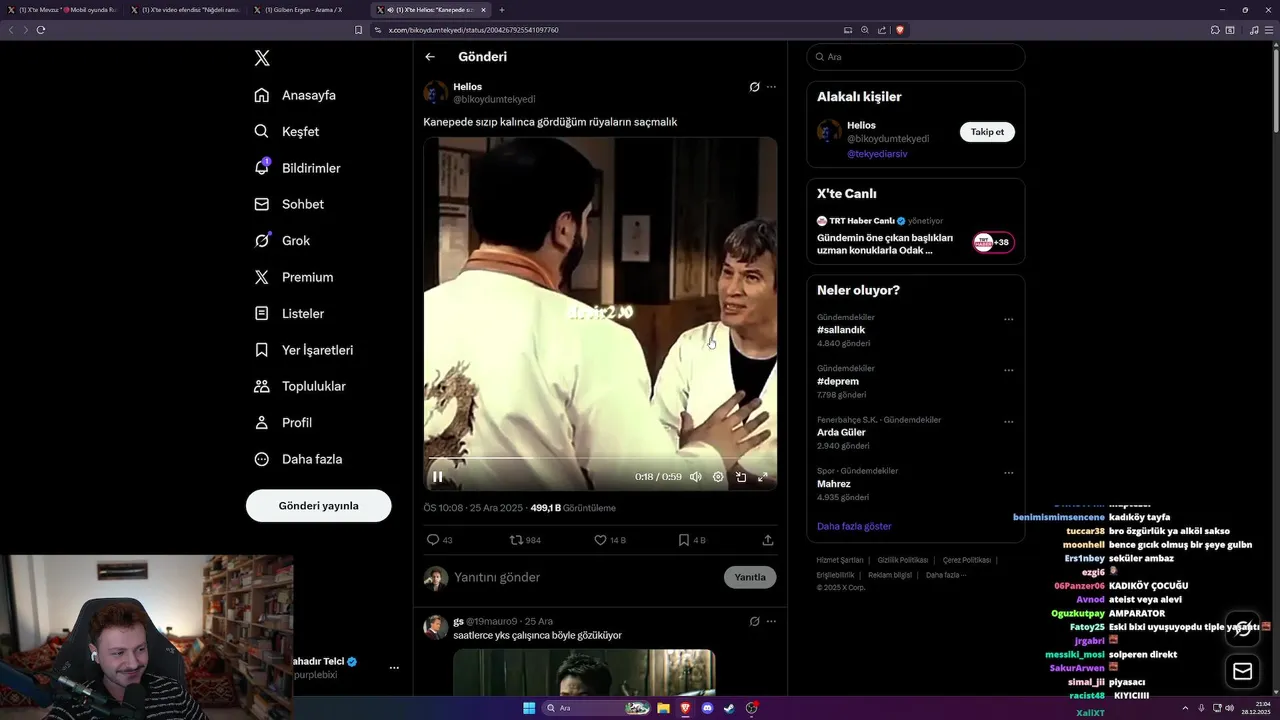Viewport: 1280px width, 720px height.
Task: Switch to X'te video efendisi tab
Action: (184, 10)
